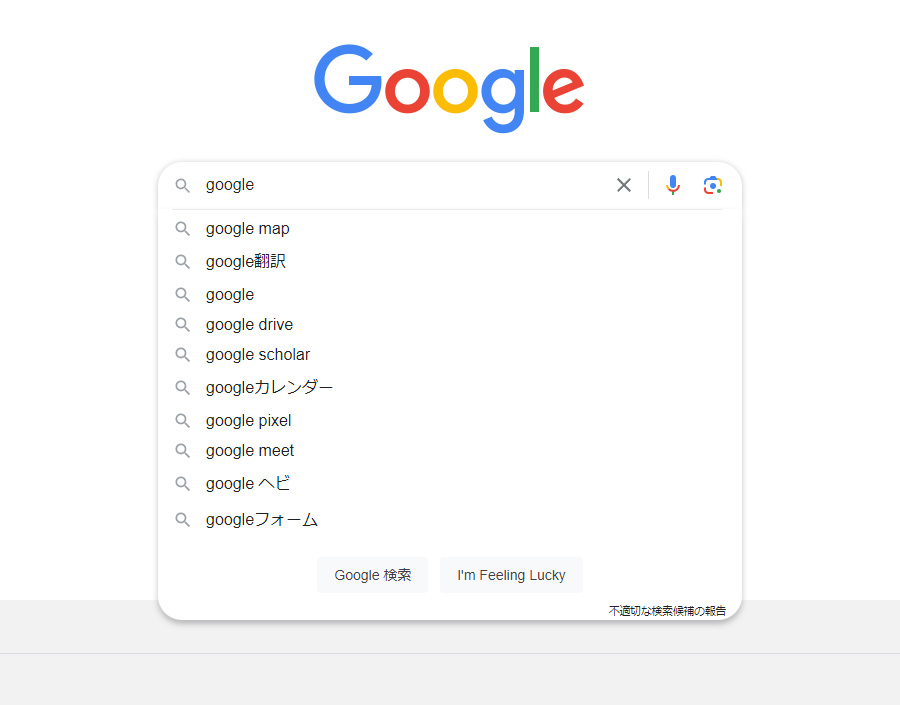Viewport: 900px width, 705px height.
Task: Click magnifier icon beside "google map"
Action: tap(182, 229)
